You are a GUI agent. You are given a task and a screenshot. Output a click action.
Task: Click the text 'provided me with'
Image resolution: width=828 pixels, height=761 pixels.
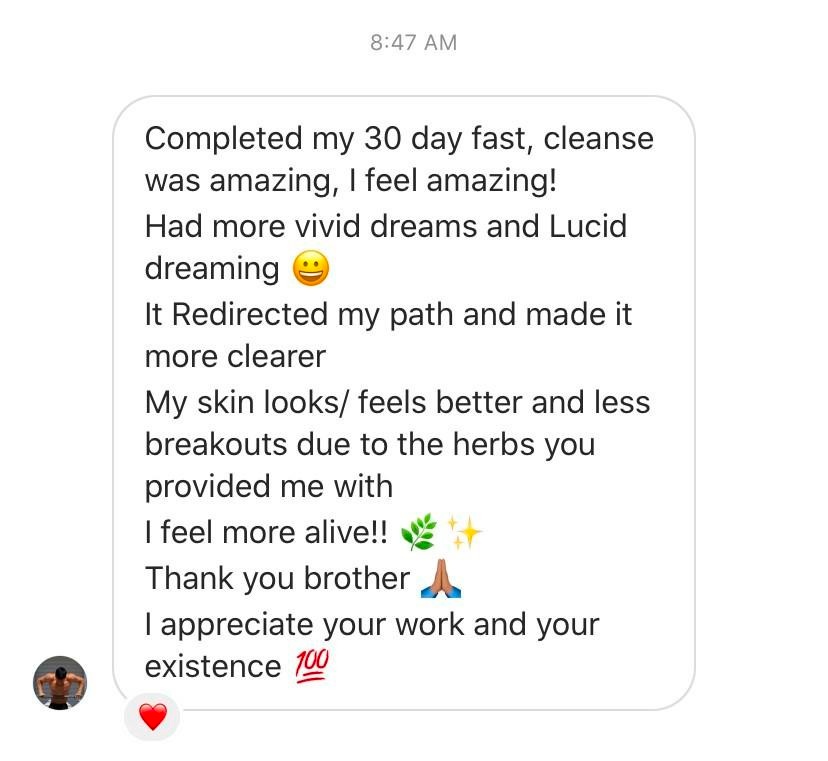(x=269, y=486)
